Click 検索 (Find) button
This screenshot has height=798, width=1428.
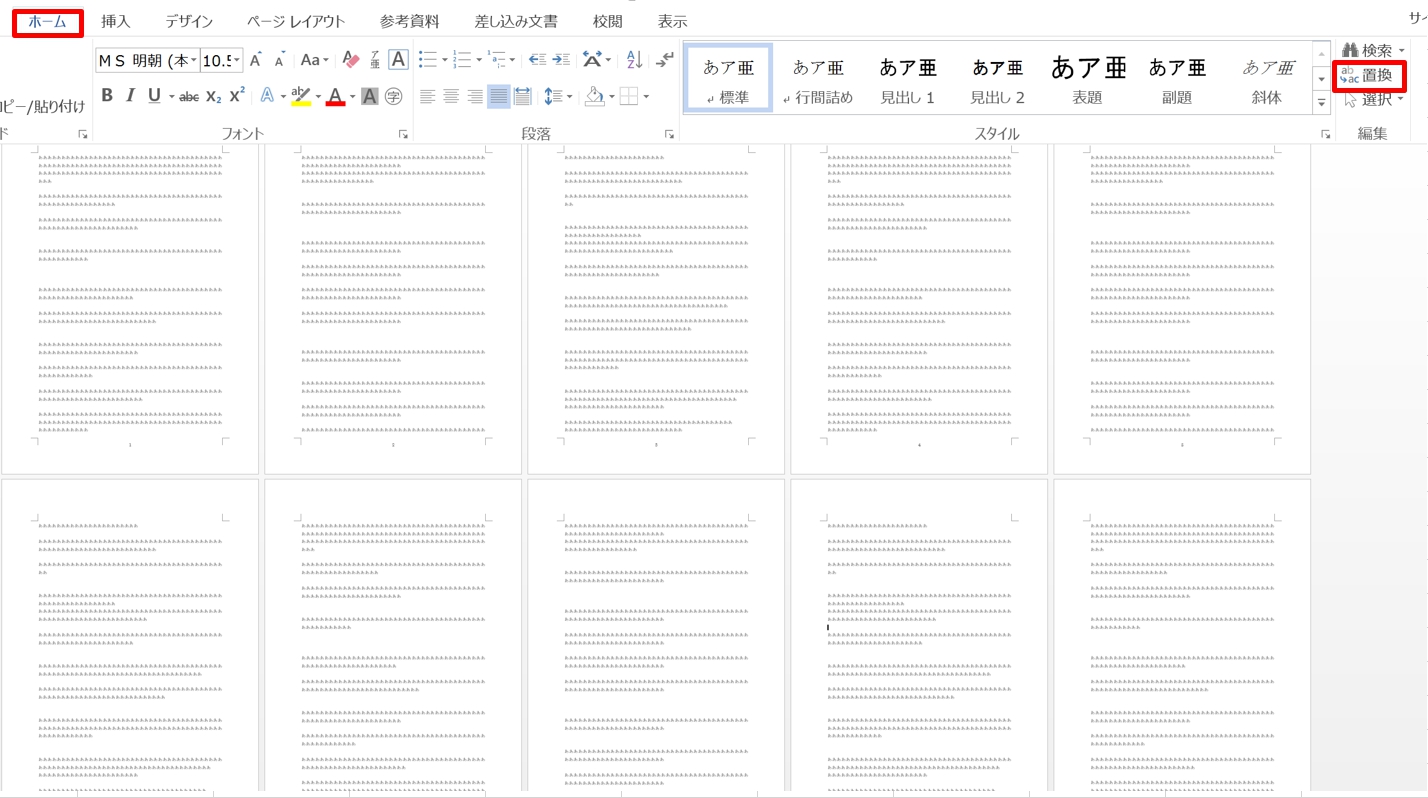[1374, 50]
